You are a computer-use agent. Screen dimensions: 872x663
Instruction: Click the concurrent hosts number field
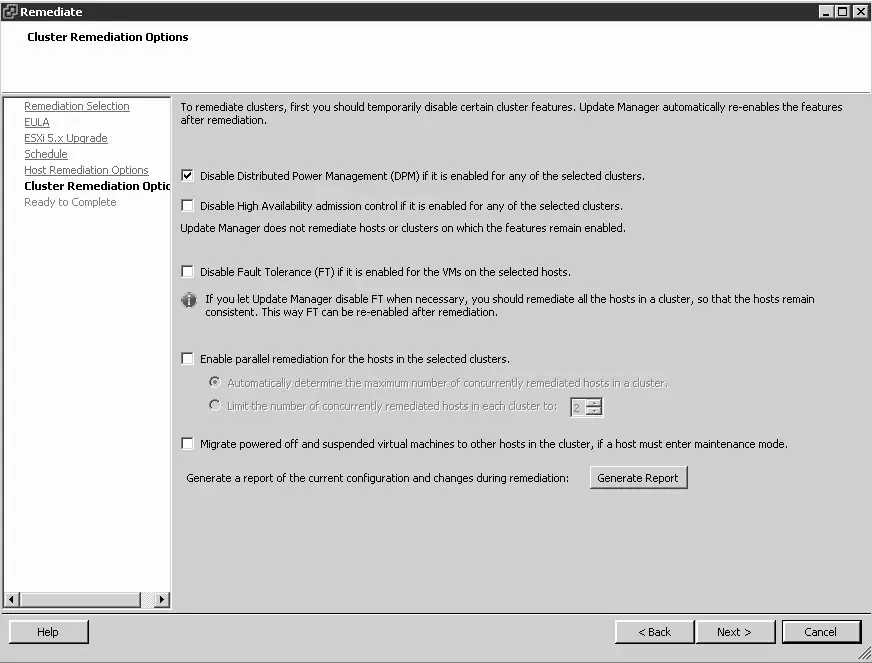tap(578, 407)
